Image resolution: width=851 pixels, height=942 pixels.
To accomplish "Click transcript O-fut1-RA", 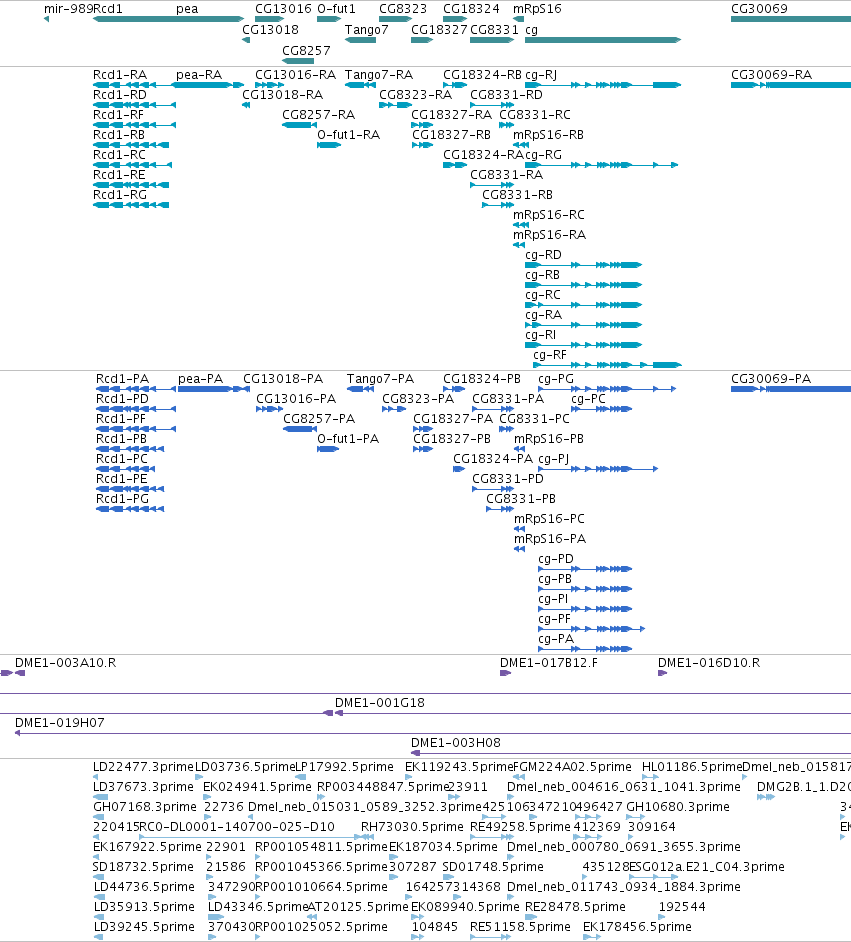I will tap(348, 135).
